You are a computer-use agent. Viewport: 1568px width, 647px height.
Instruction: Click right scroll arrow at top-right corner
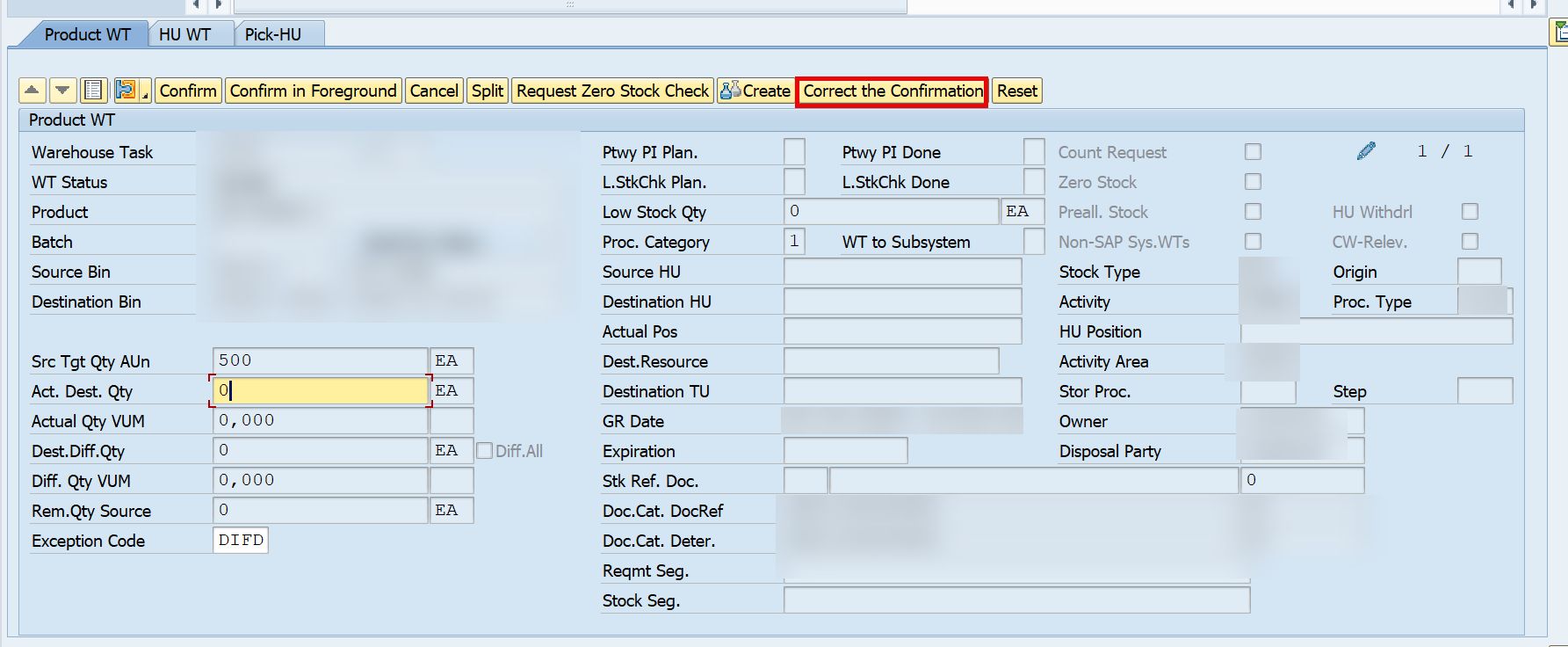click(x=1533, y=4)
